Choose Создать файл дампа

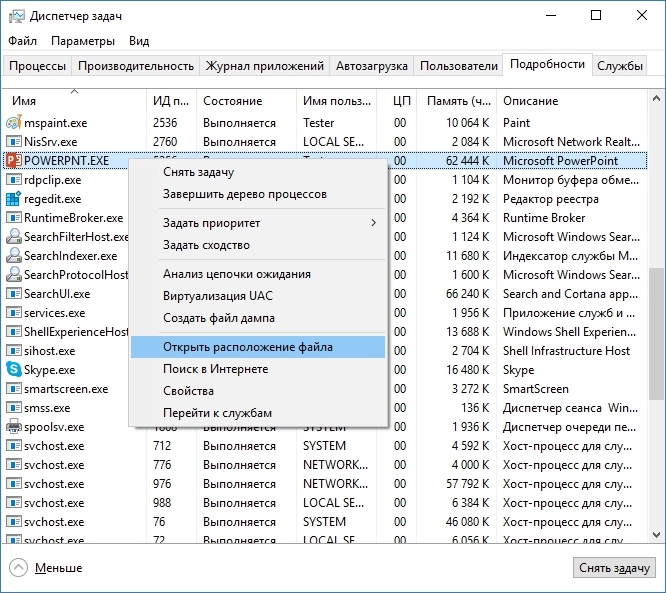(x=258, y=318)
